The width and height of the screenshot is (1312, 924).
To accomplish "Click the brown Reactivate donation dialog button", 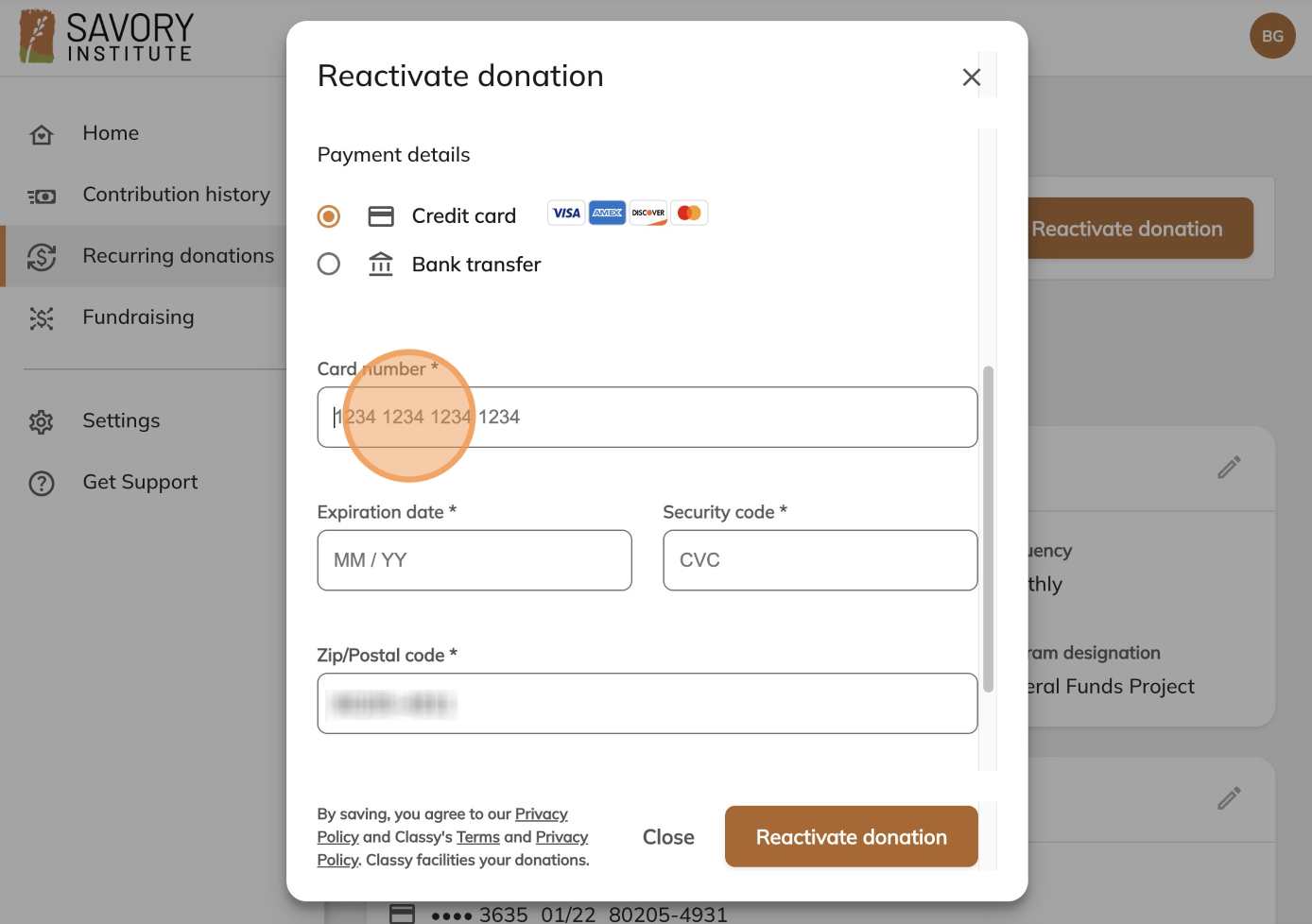I will click(852, 836).
